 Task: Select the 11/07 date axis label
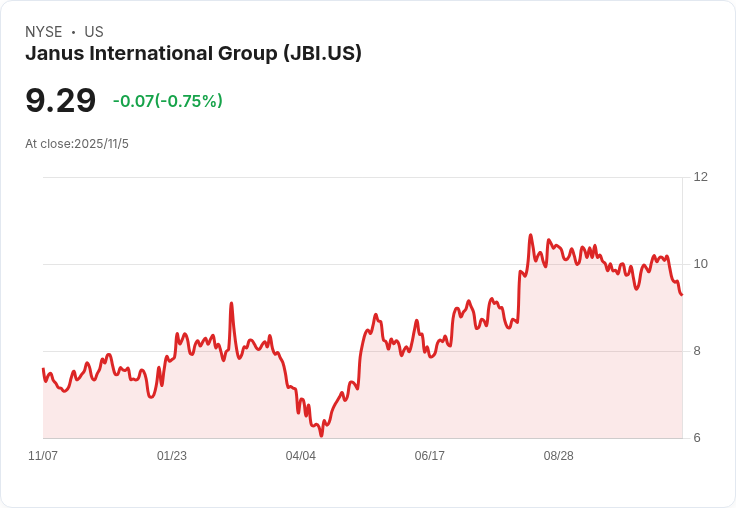click(43, 455)
